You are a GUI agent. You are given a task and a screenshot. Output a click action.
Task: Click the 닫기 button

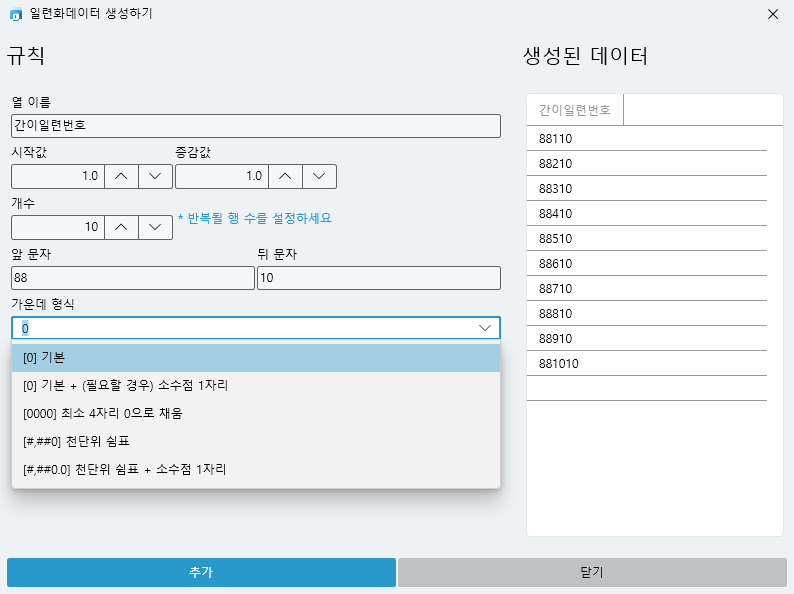[x=592, y=572]
